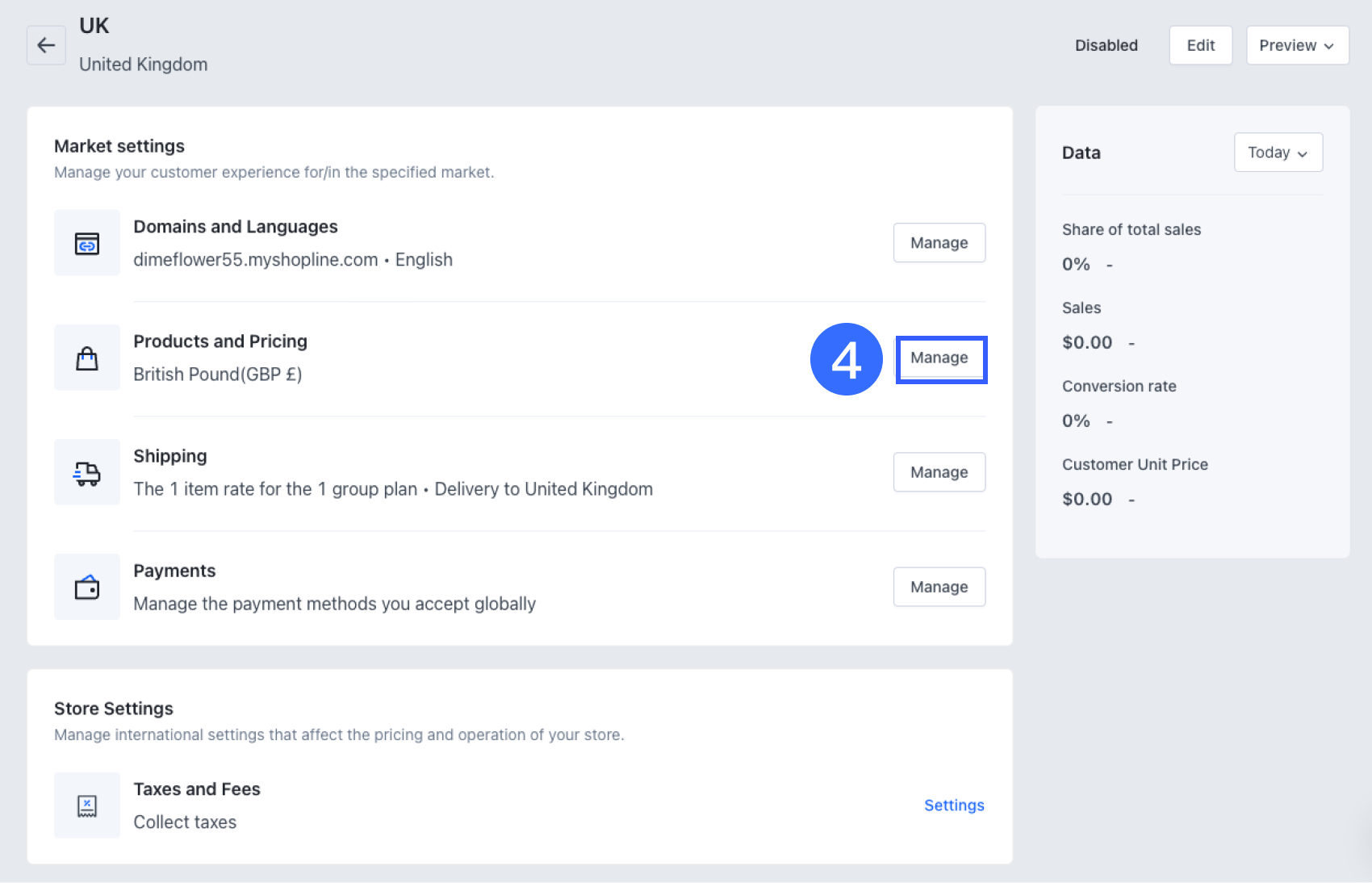Click the Products and Pricing title
1372x883 pixels.
(220, 341)
